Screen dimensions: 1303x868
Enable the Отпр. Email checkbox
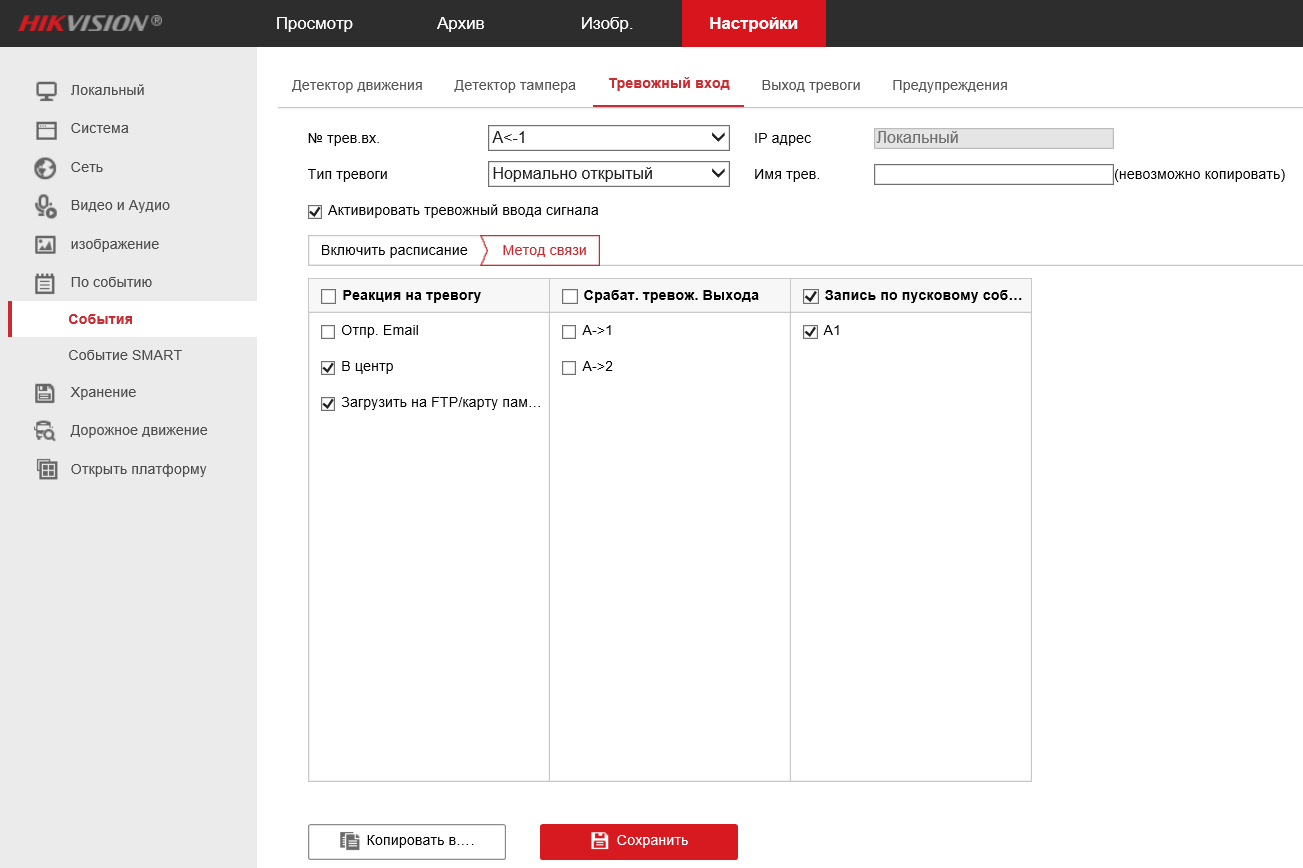328,332
